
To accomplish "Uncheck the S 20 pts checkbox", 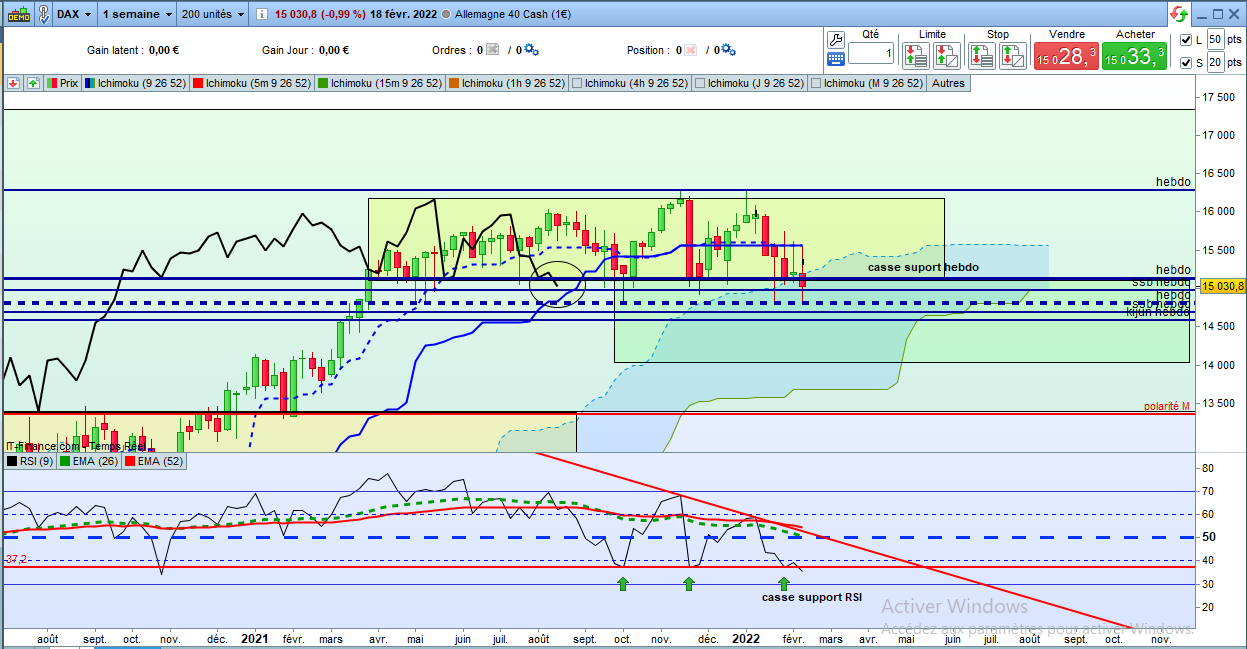I will (1186, 63).
